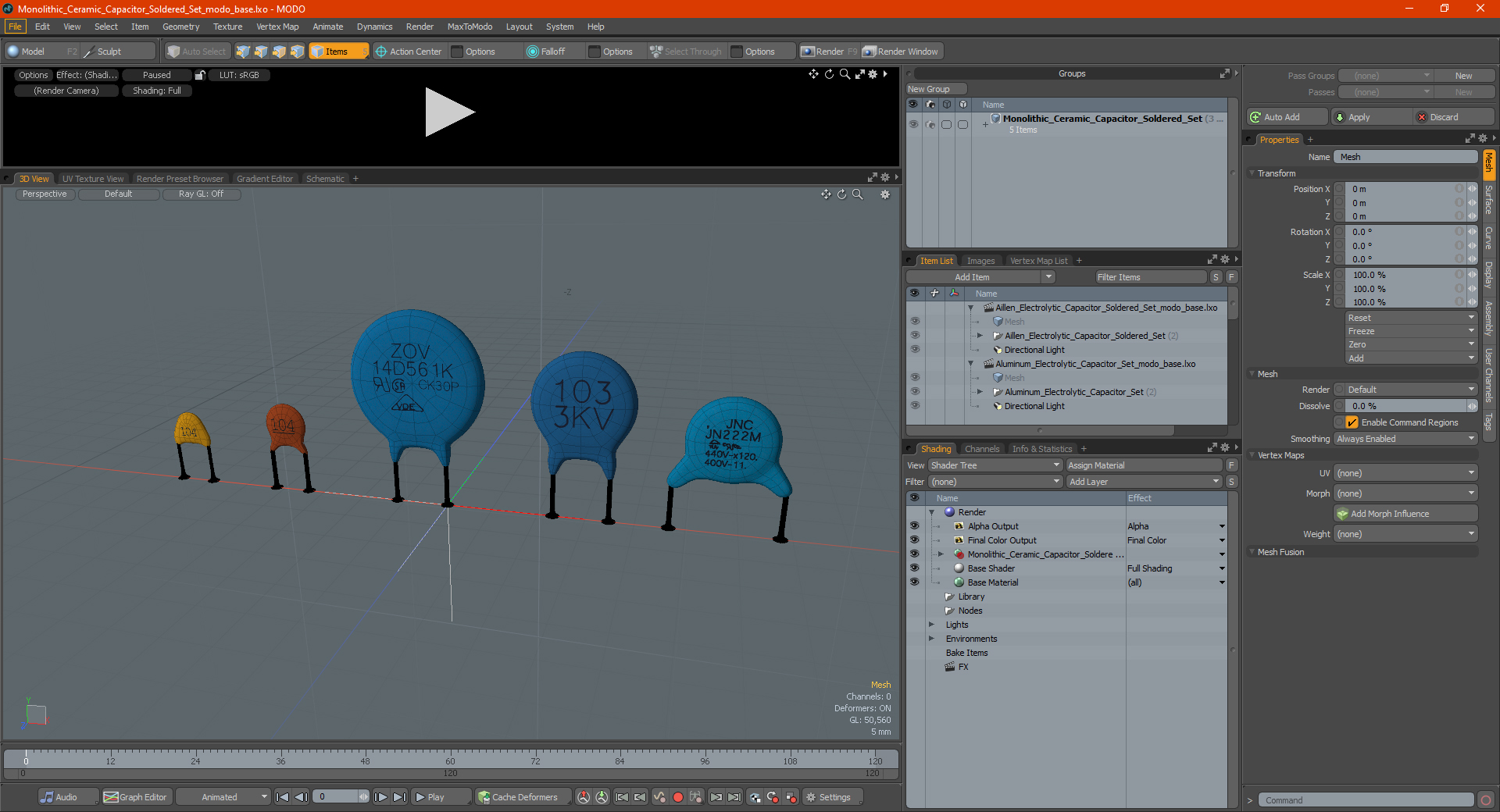
Task: Open the MaxToModo menu
Action: tap(470, 27)
